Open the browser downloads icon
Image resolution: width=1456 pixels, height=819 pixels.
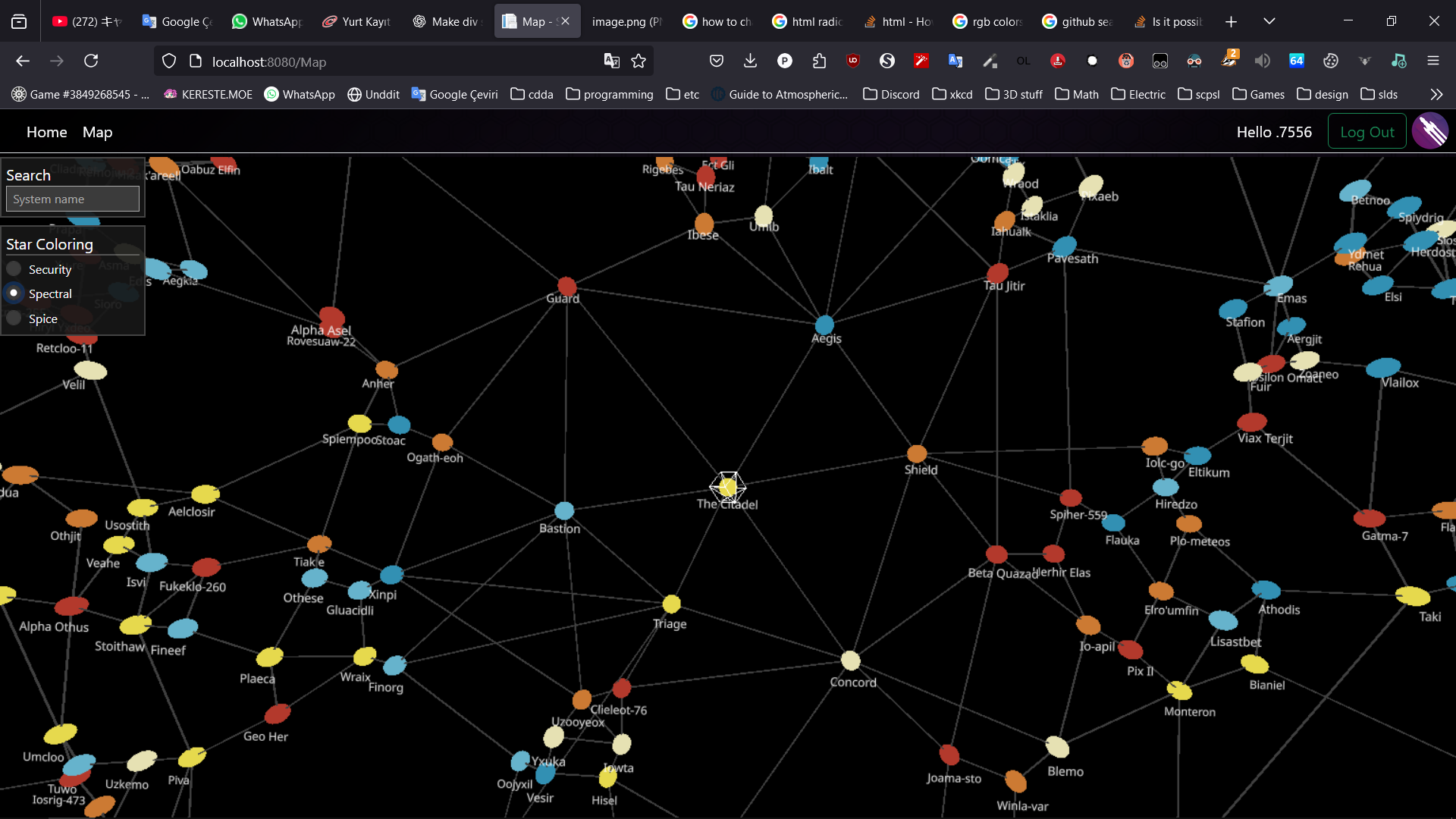[x=750, y=61]
